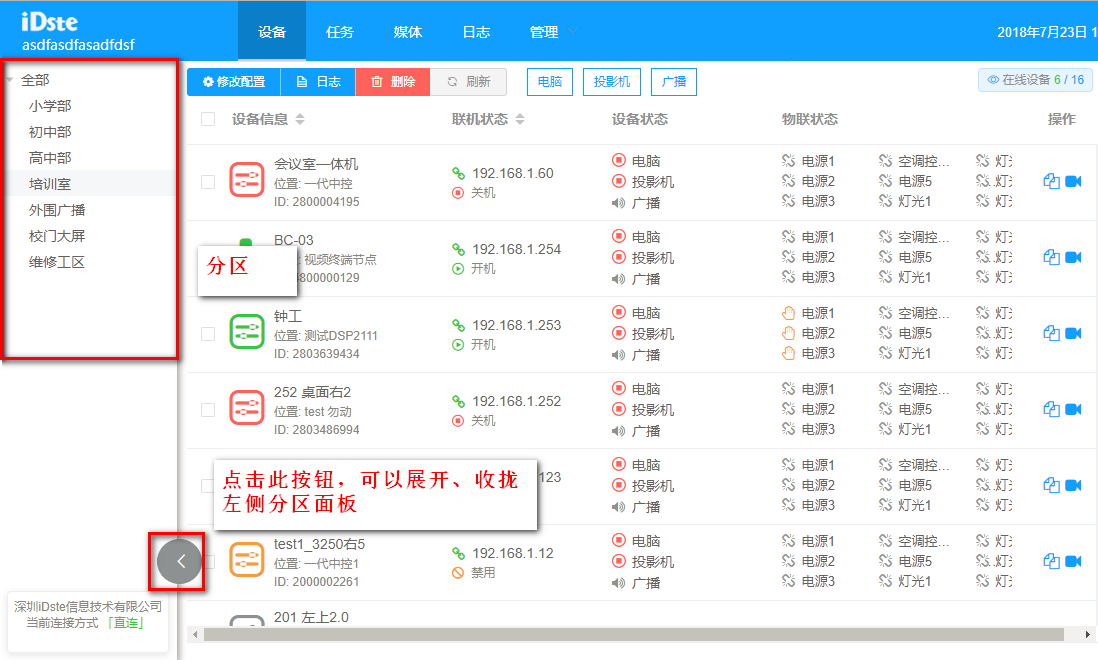Select 培训室 in the partition tree
This screenshot has width=1098, height=660.
coord(50,184)
